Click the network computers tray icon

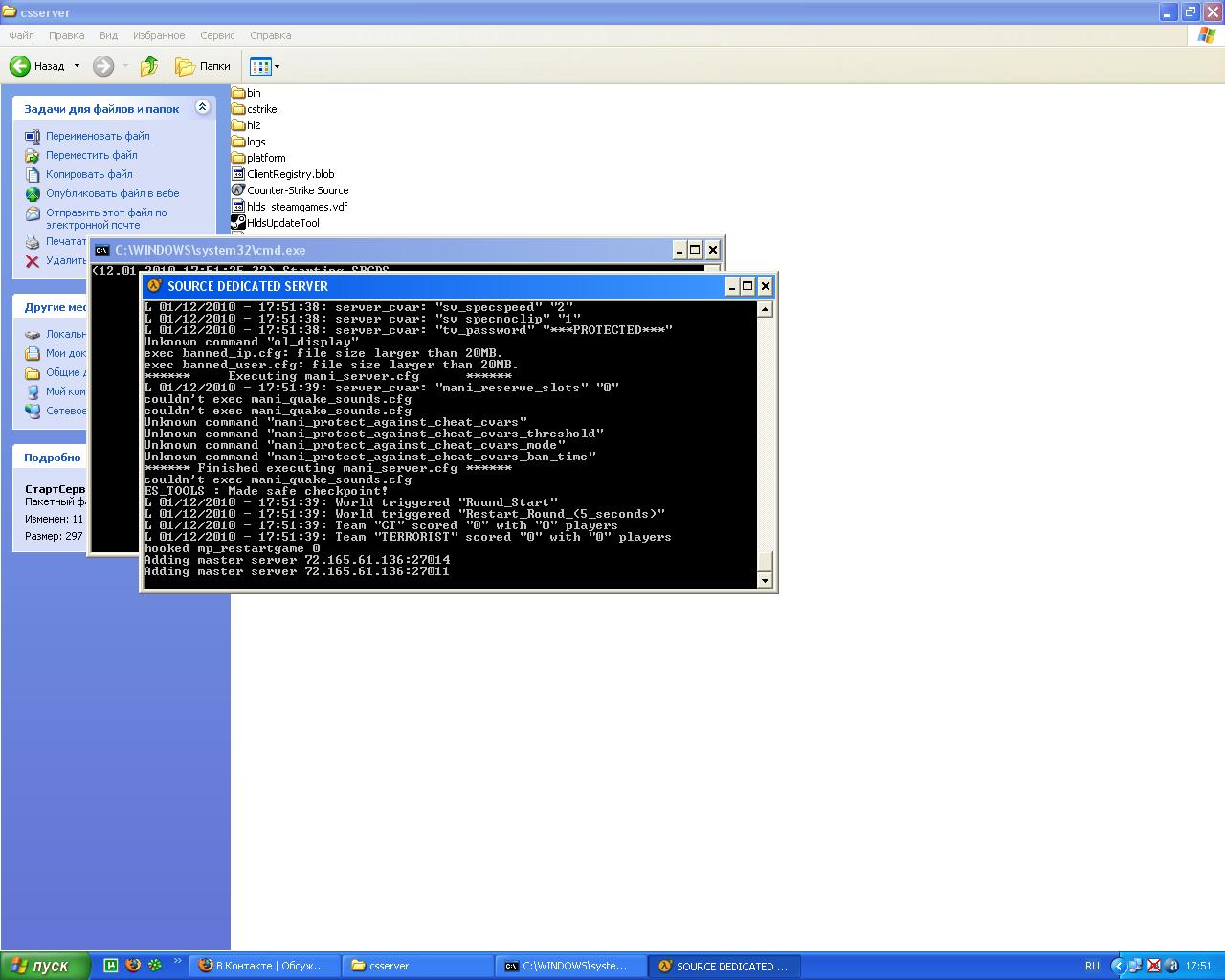[x=1135, y=966]
